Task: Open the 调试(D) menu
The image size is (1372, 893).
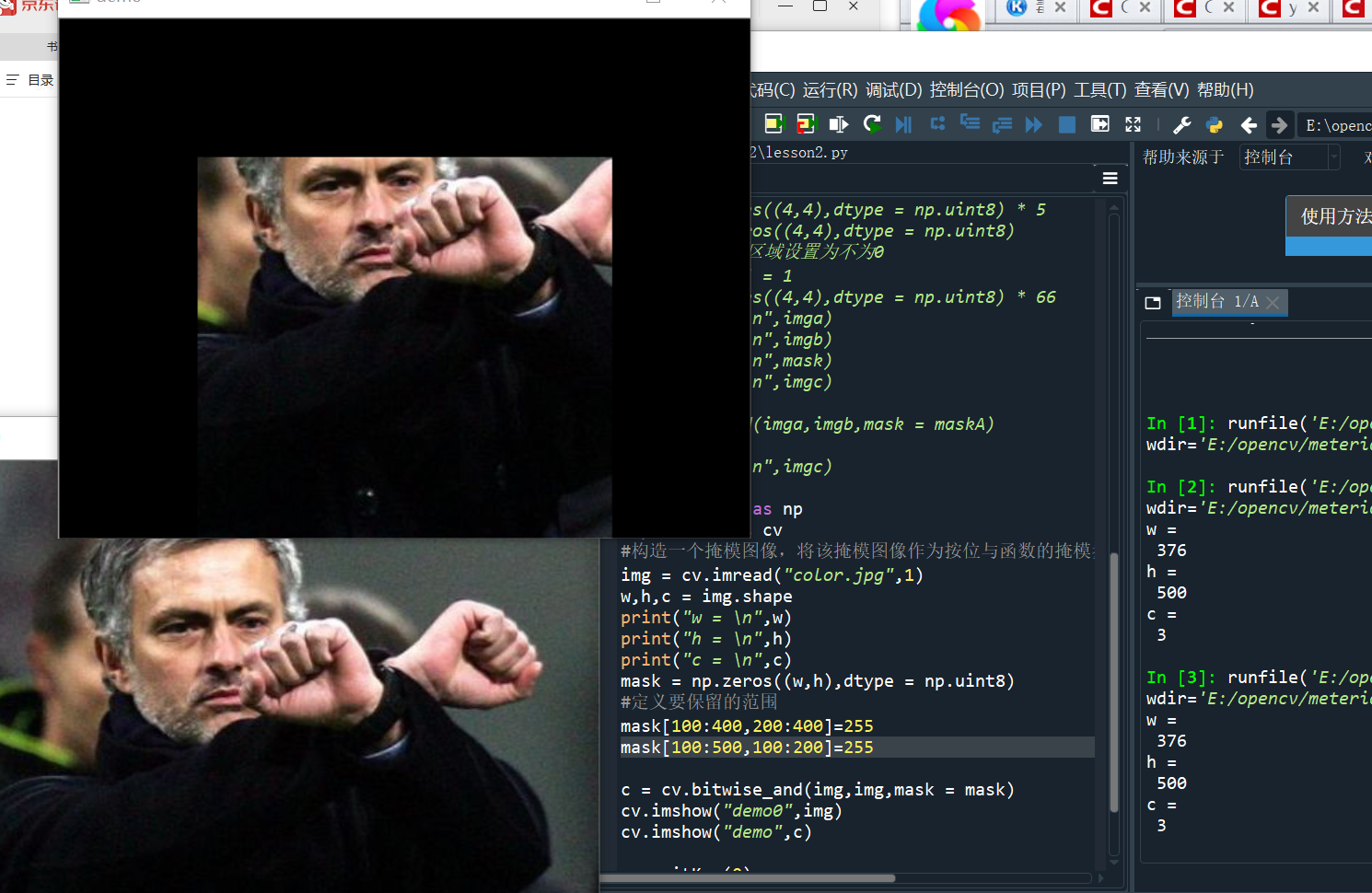Action: [891, 89]
